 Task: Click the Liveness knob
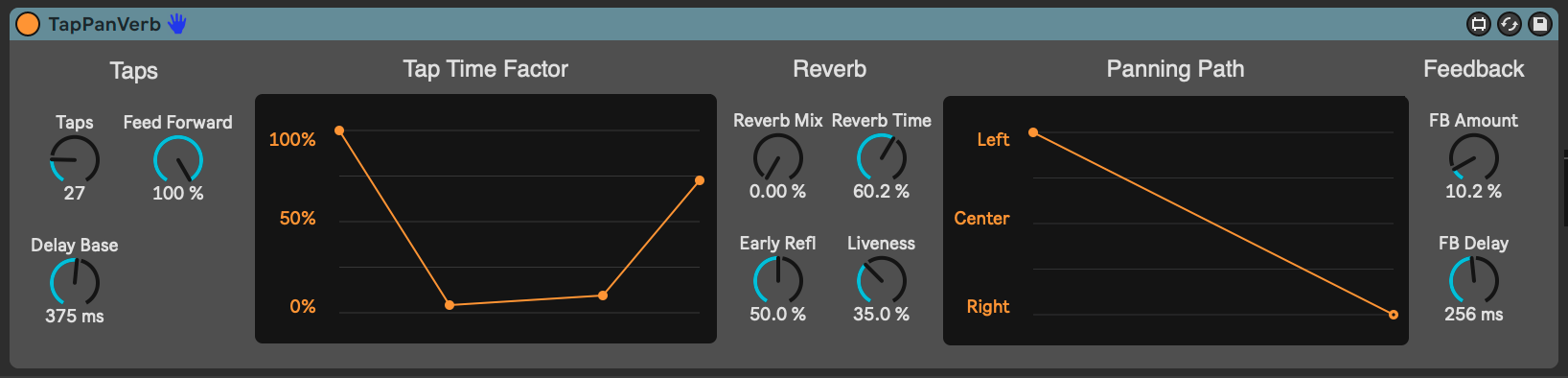pyautogui.click(x=882, y=280)
